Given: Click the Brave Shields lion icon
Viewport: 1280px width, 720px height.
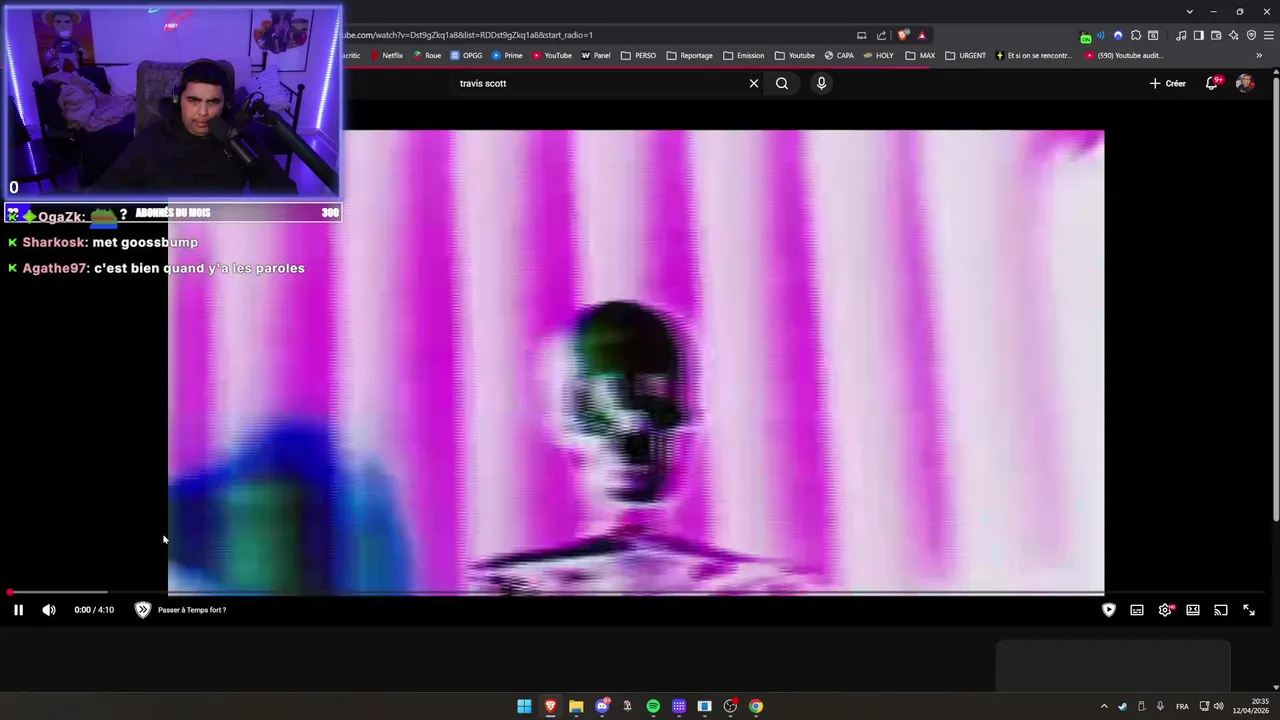Looking at the screenshot, I should tap(904, 35).
